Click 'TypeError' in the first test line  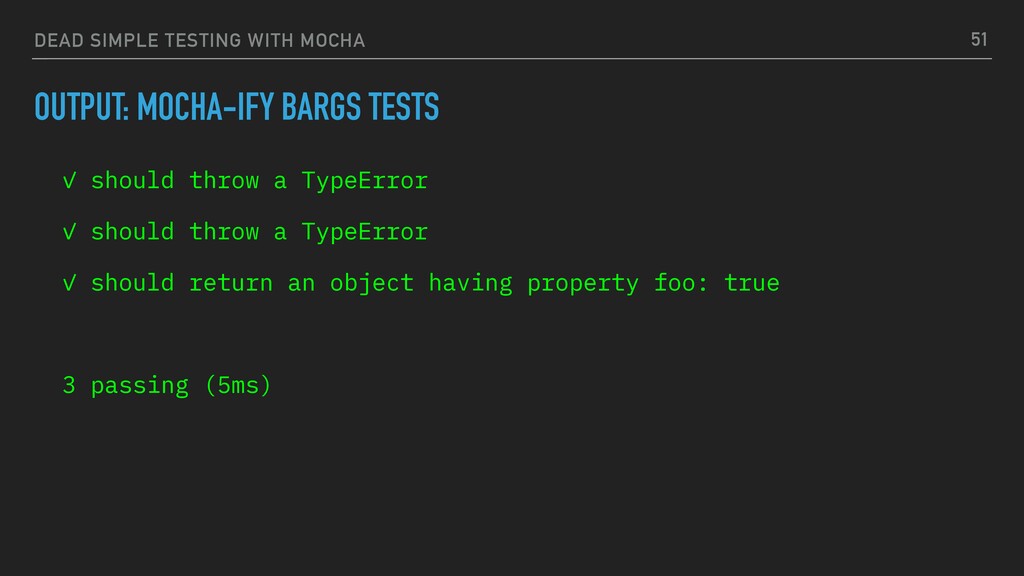pos(364,181)
